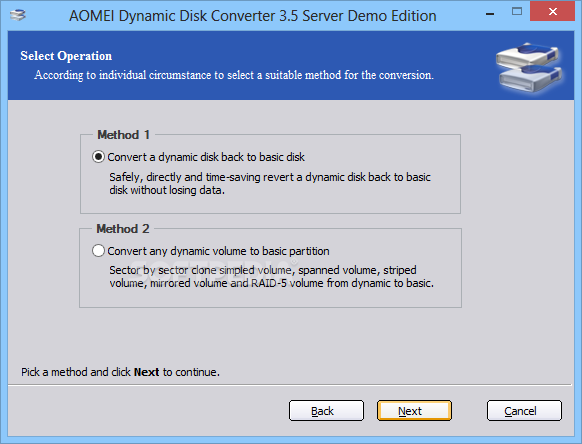
Task: Click the 'Method 2' group heading
Action: coord(123,229)
